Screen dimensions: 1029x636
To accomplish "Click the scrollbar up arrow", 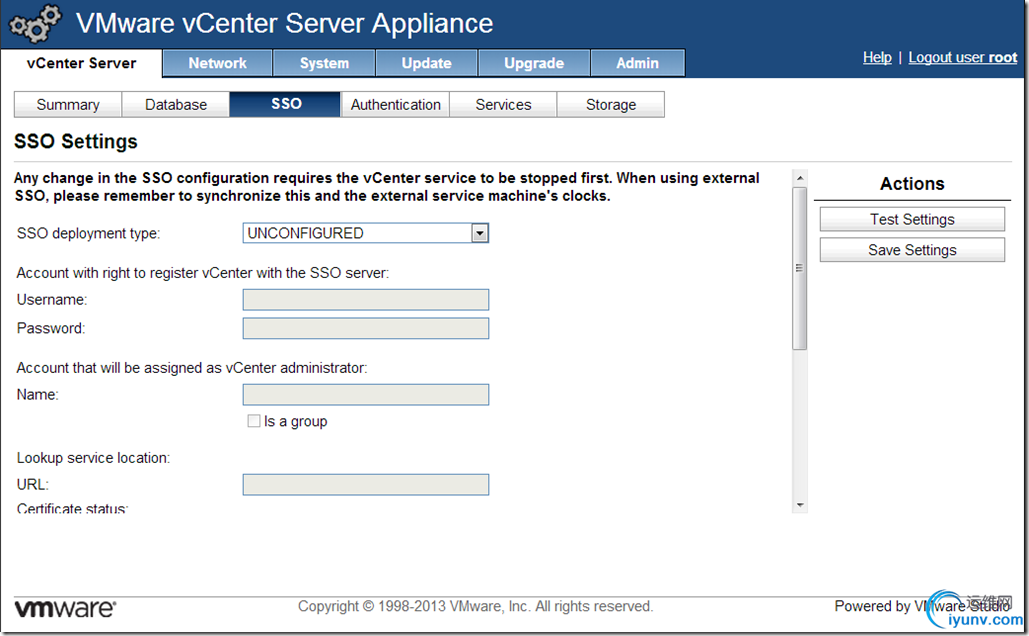I will tap(799, 178).
